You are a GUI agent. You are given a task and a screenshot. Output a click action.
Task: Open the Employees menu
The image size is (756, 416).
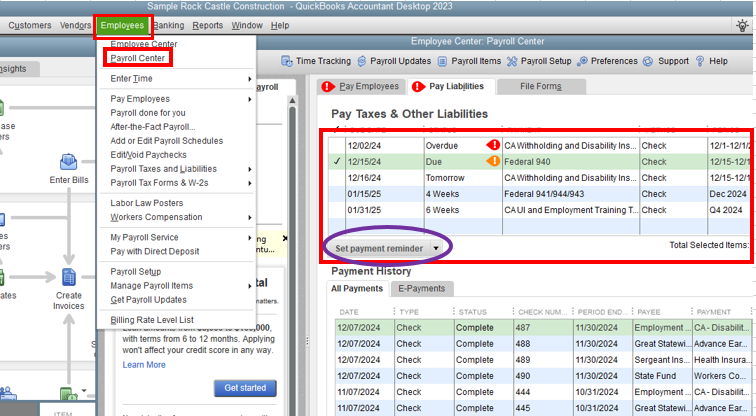click(122, 26)
